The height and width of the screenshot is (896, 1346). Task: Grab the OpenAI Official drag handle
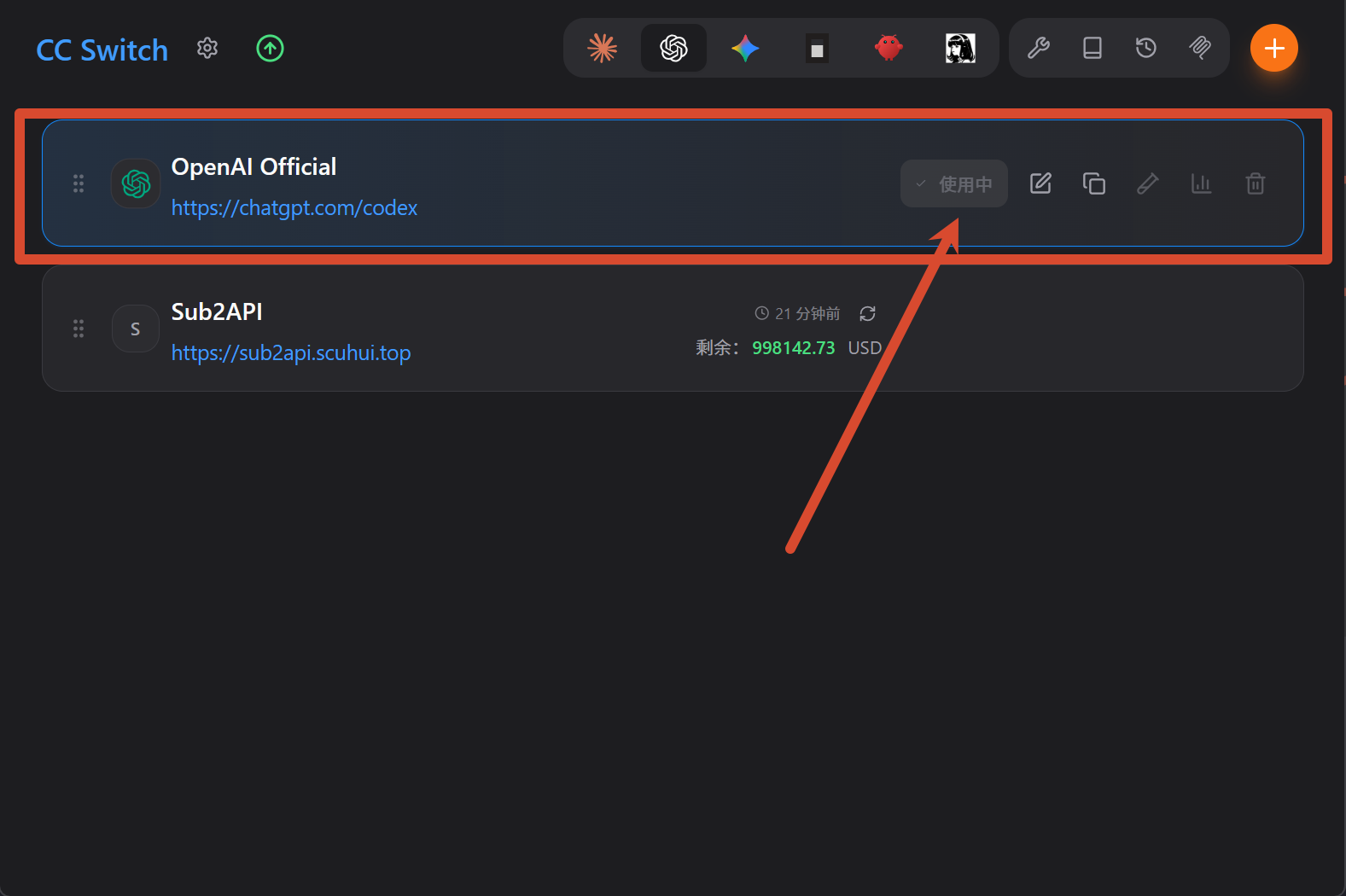click(x=79, y=183)
